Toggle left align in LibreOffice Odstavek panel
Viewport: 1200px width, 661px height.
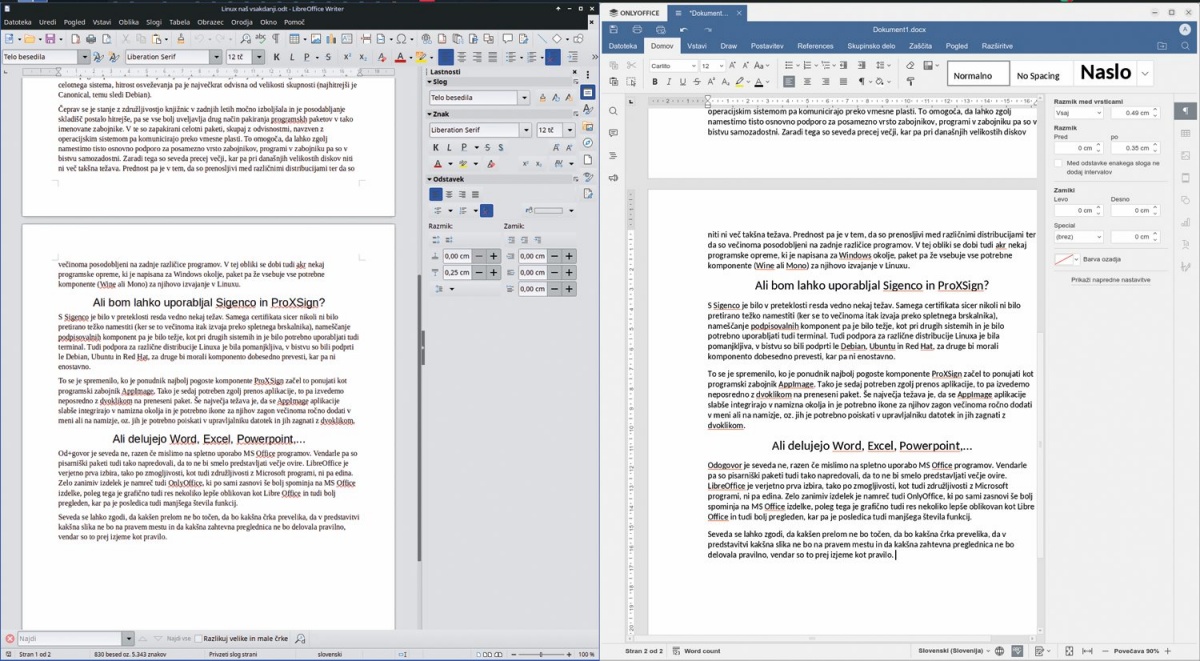(436, 194)
